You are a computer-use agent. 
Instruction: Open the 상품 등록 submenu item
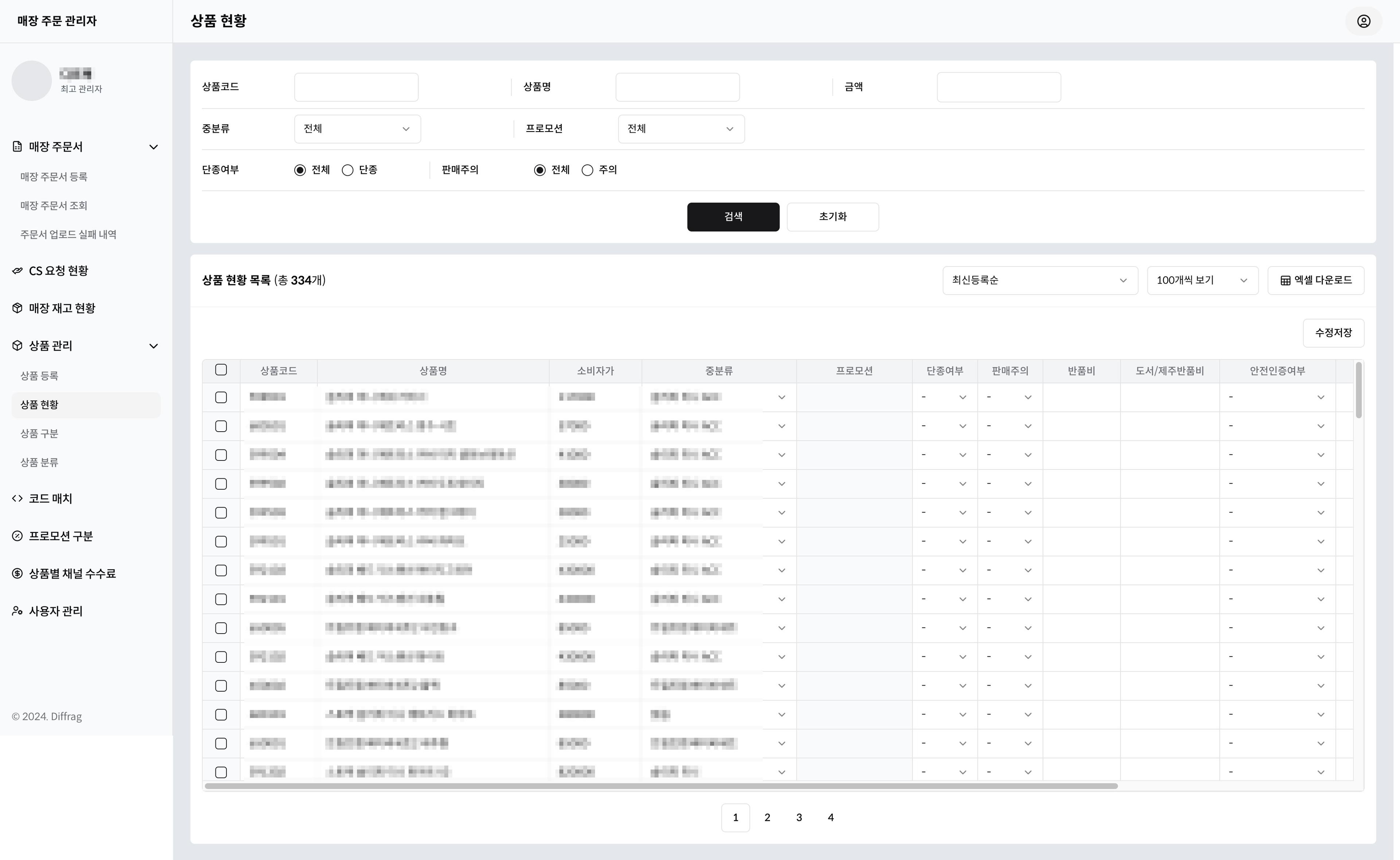(x=39, y=376)
